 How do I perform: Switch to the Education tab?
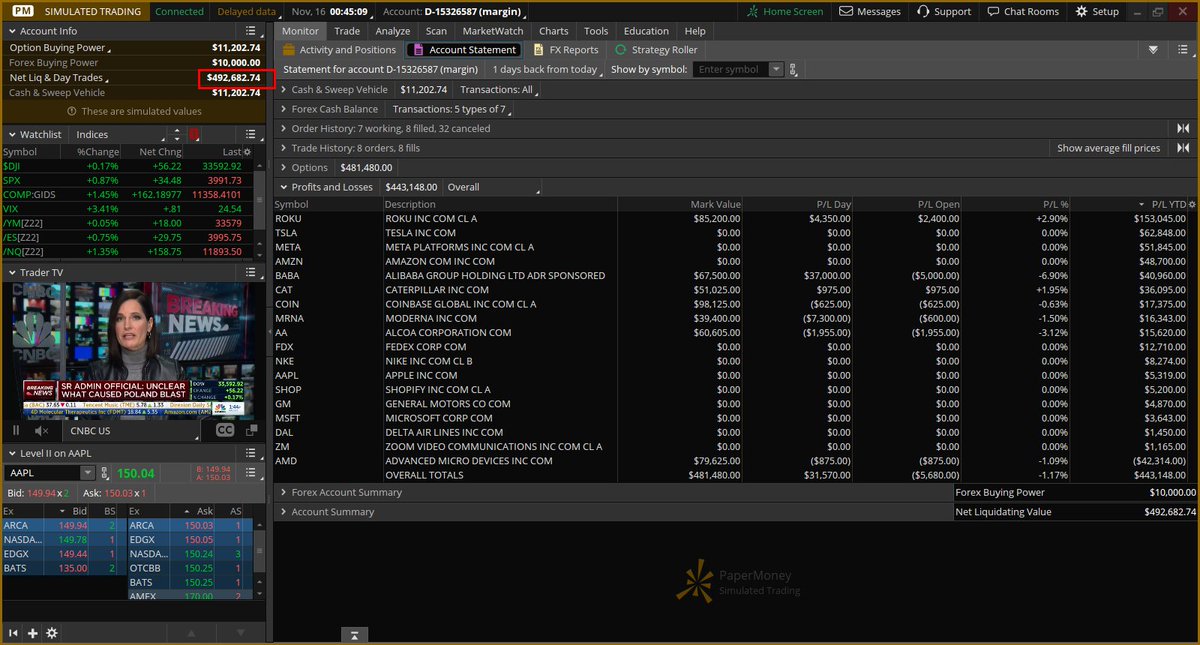click(x=646, y=31)
